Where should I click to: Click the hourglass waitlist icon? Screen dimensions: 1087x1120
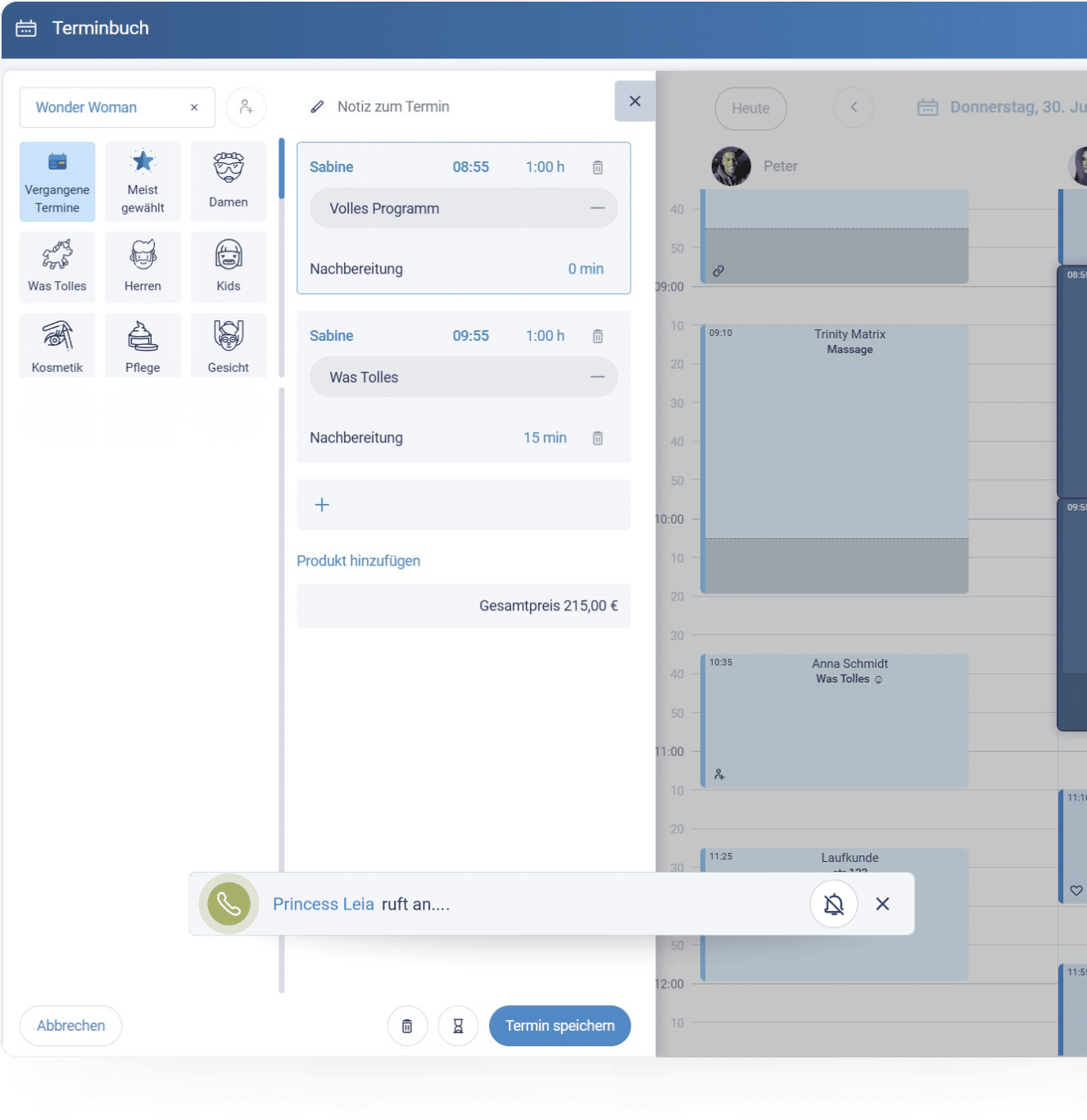click(x=458, y=1026)
